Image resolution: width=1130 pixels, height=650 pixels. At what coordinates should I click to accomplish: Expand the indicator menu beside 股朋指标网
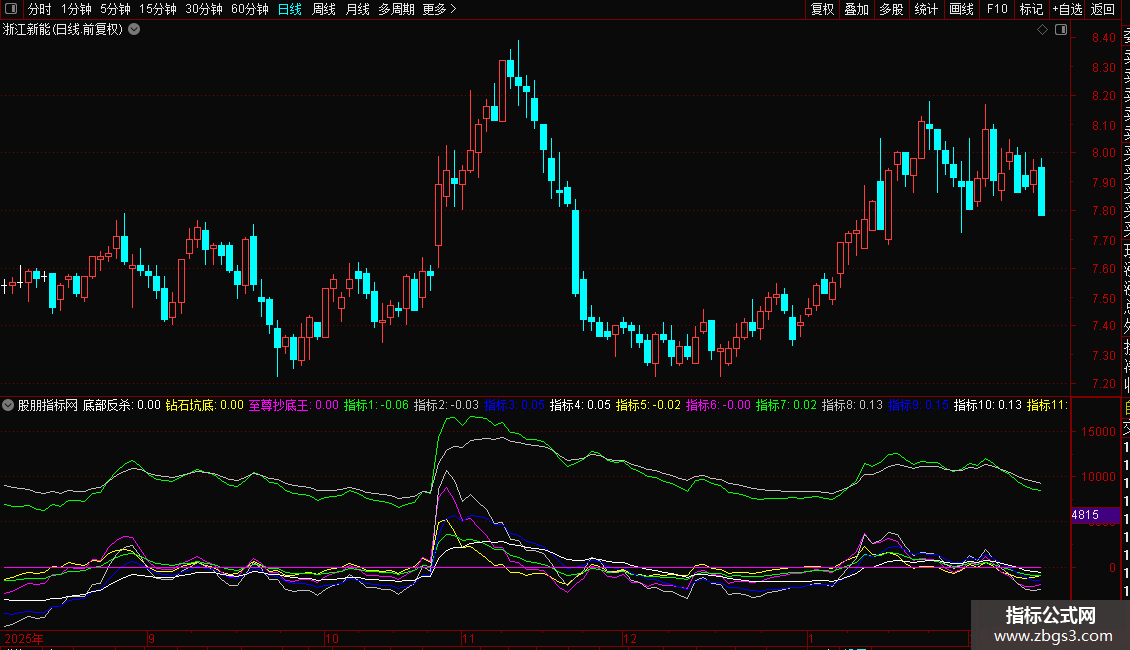click(x=9, y=406)
